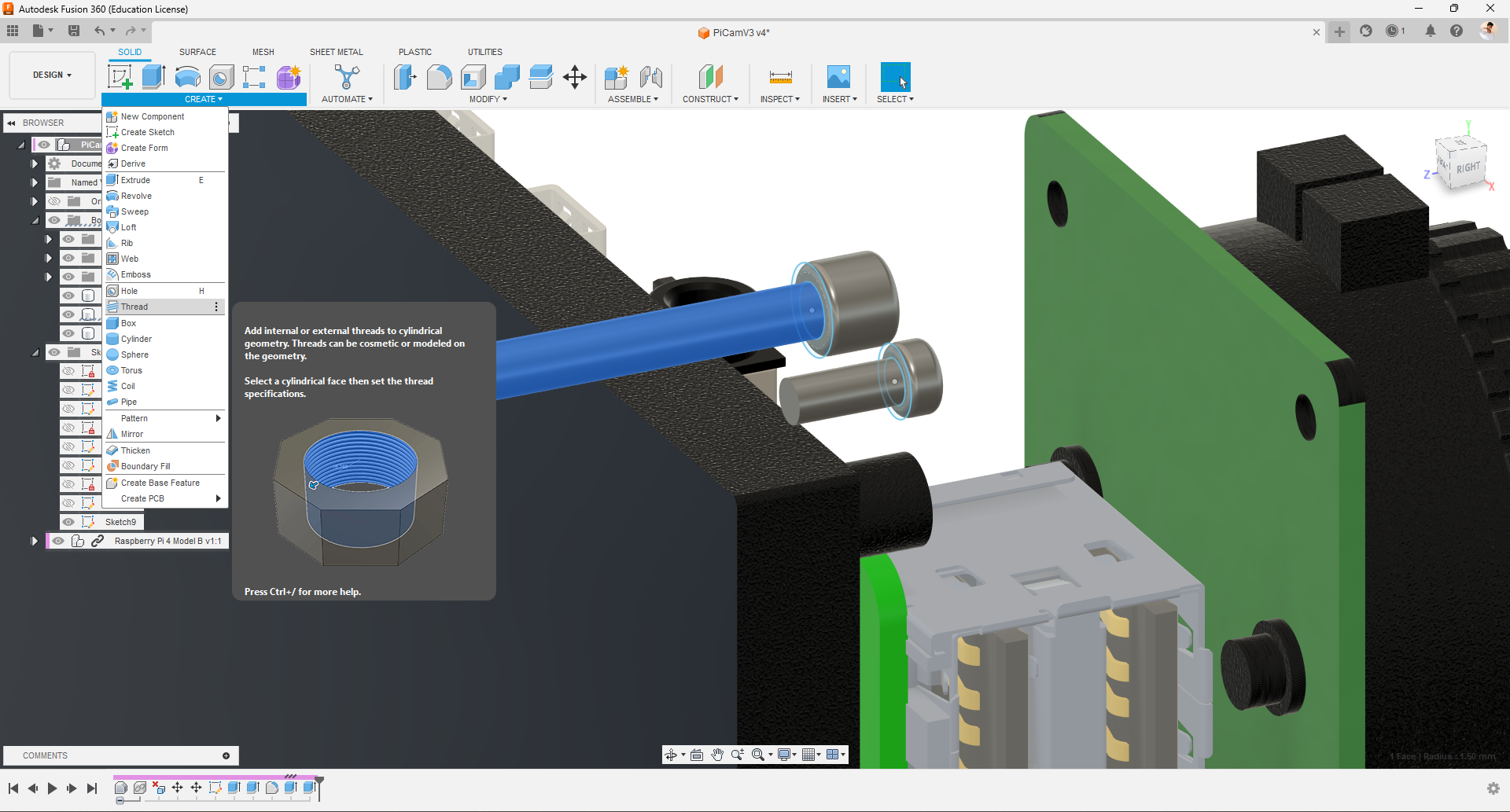The height and width of the screenshot is (812, 1510).
Task: Click the Pan hand icon in navigation bar
Action: coord(717,755)
